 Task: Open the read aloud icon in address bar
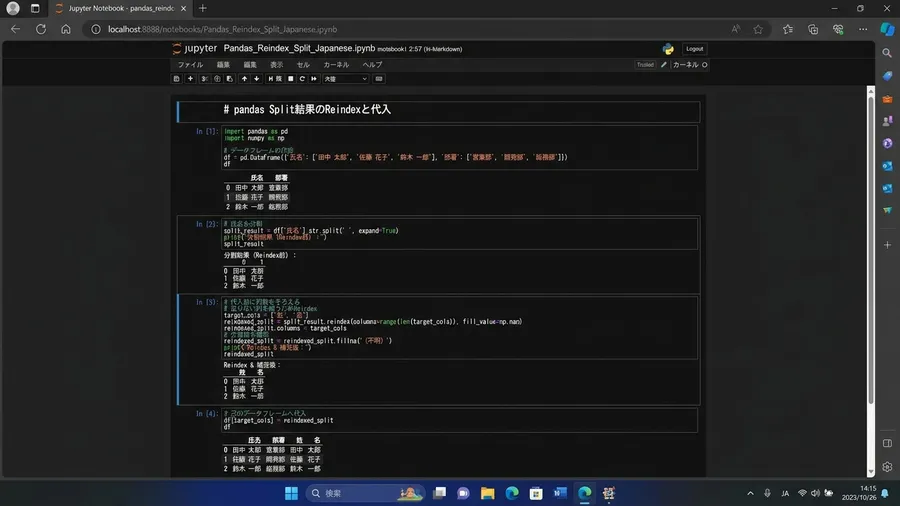pos(735,29)
